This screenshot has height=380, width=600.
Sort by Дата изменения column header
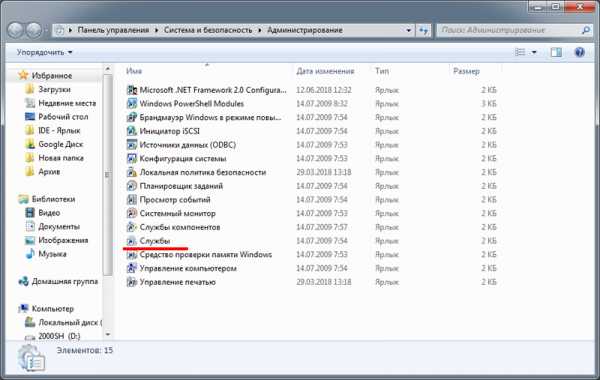click(x=325, y=71)
